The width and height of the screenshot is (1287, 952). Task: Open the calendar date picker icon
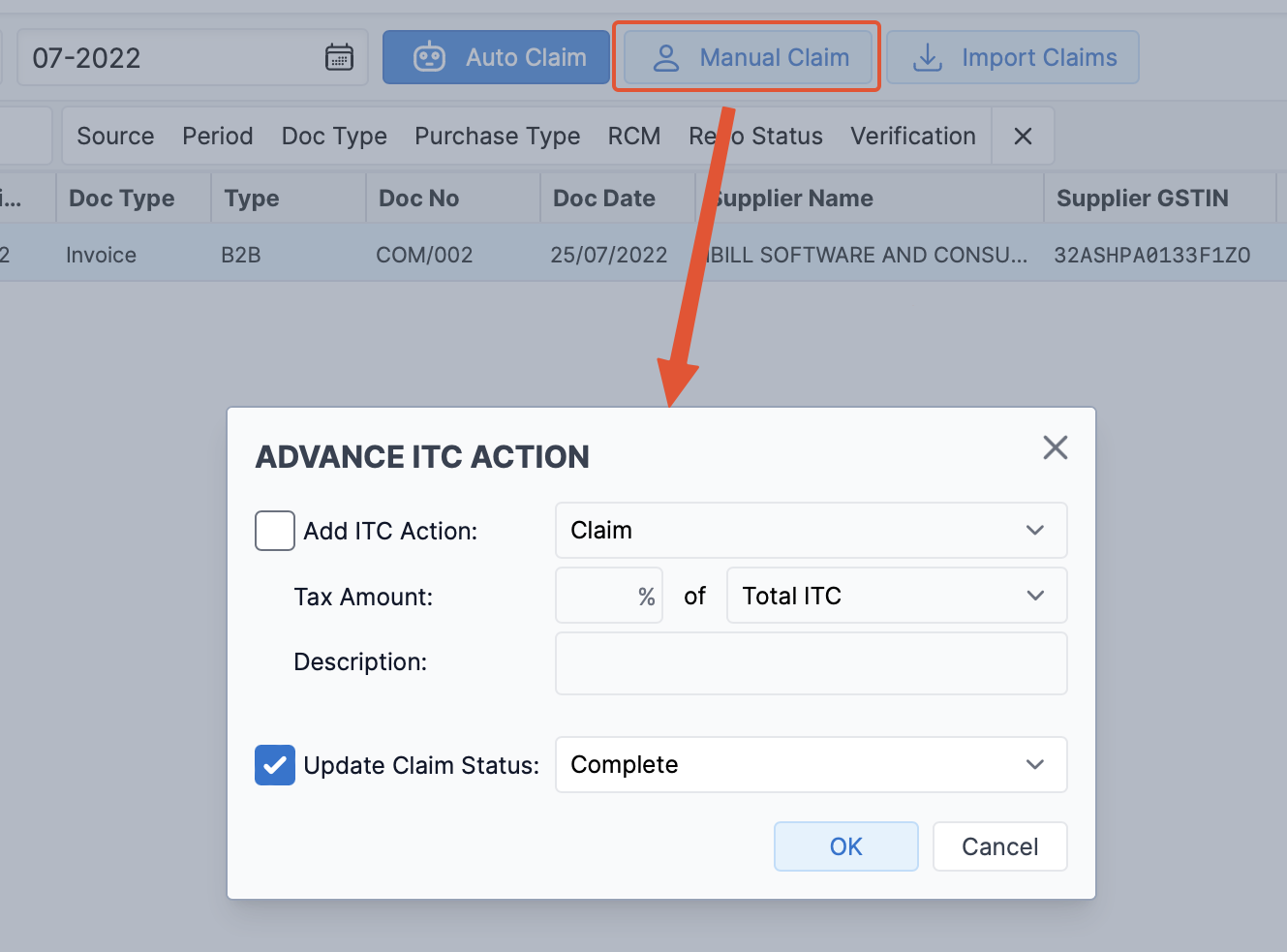point(339,58)
